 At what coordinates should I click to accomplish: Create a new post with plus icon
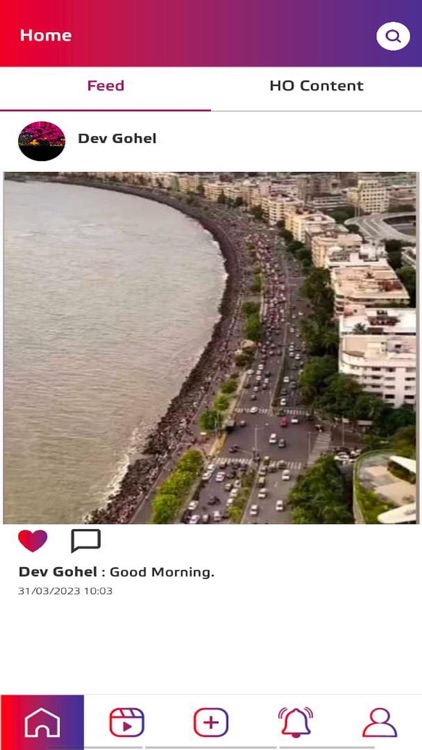[x=211, y=722]
